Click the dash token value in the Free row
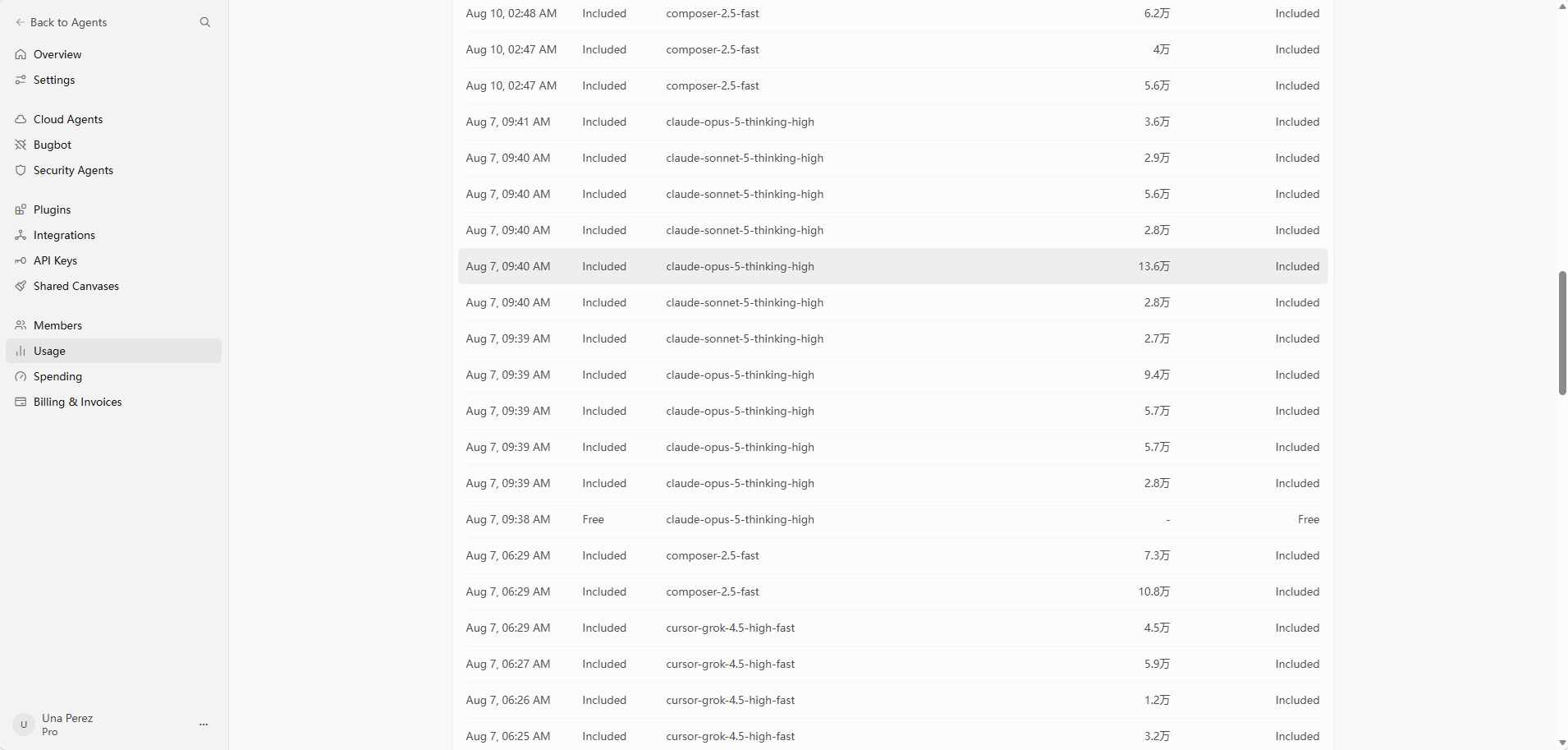1568x750 pixels. tap(1168, 519)
